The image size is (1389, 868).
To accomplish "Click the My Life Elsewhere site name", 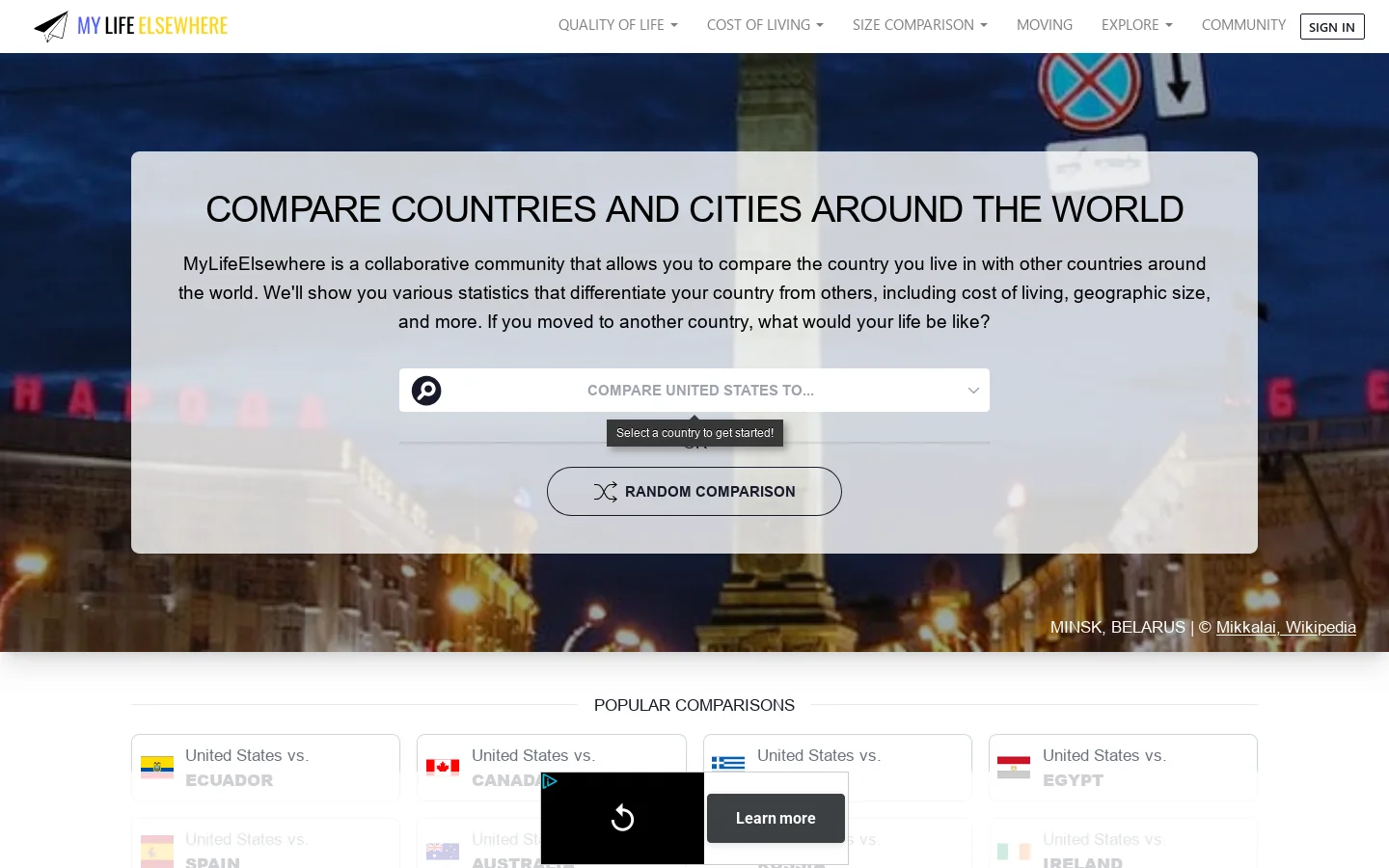I will [152, 26].
